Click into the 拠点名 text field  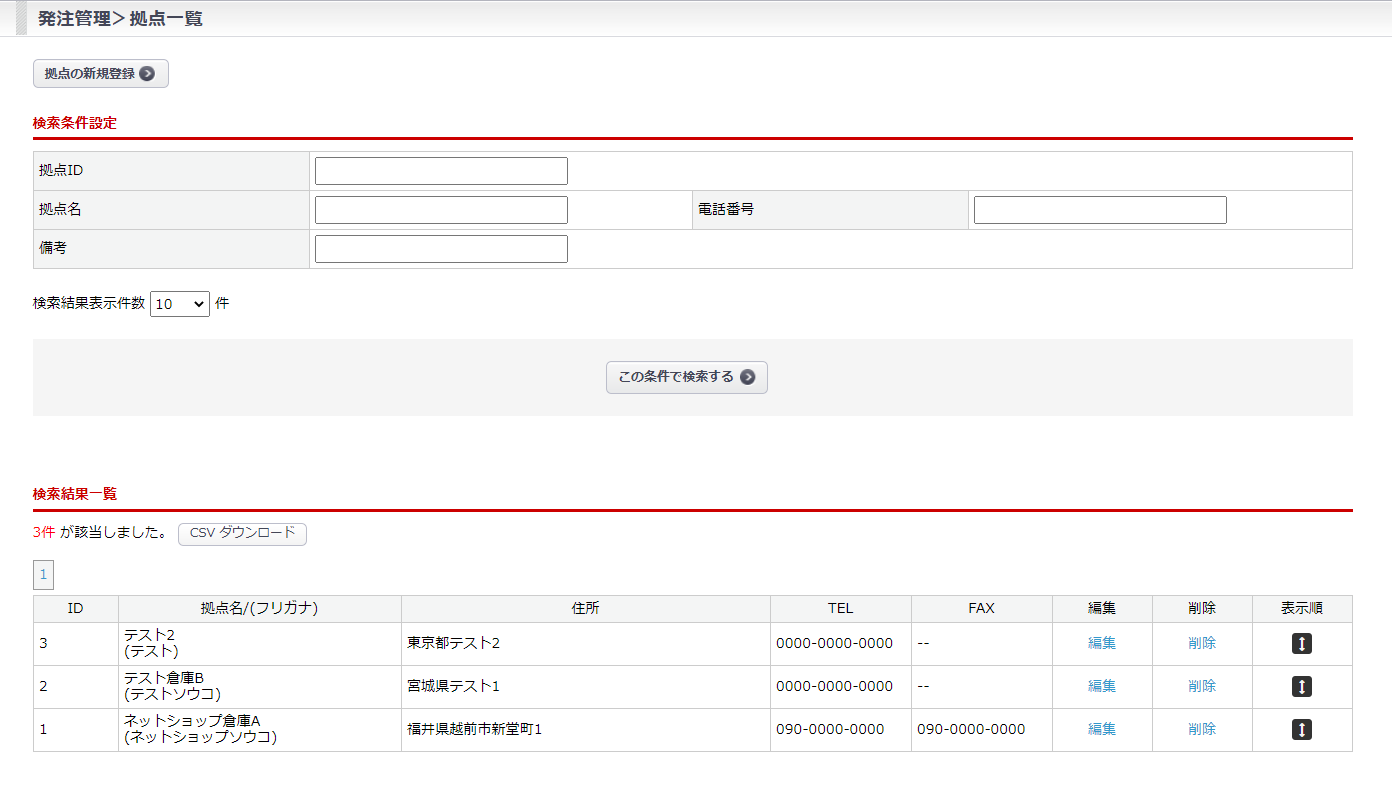(441, 210)
